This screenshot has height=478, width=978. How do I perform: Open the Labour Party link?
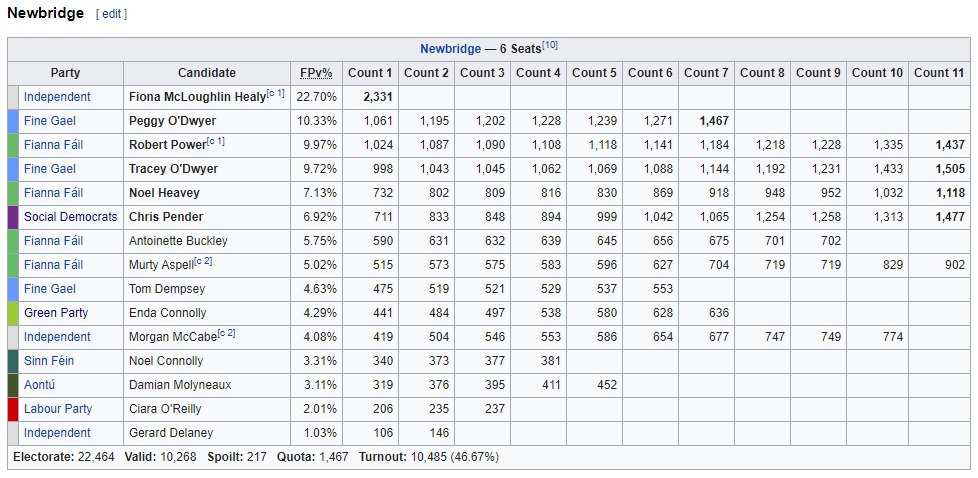[x=58, y=409]
